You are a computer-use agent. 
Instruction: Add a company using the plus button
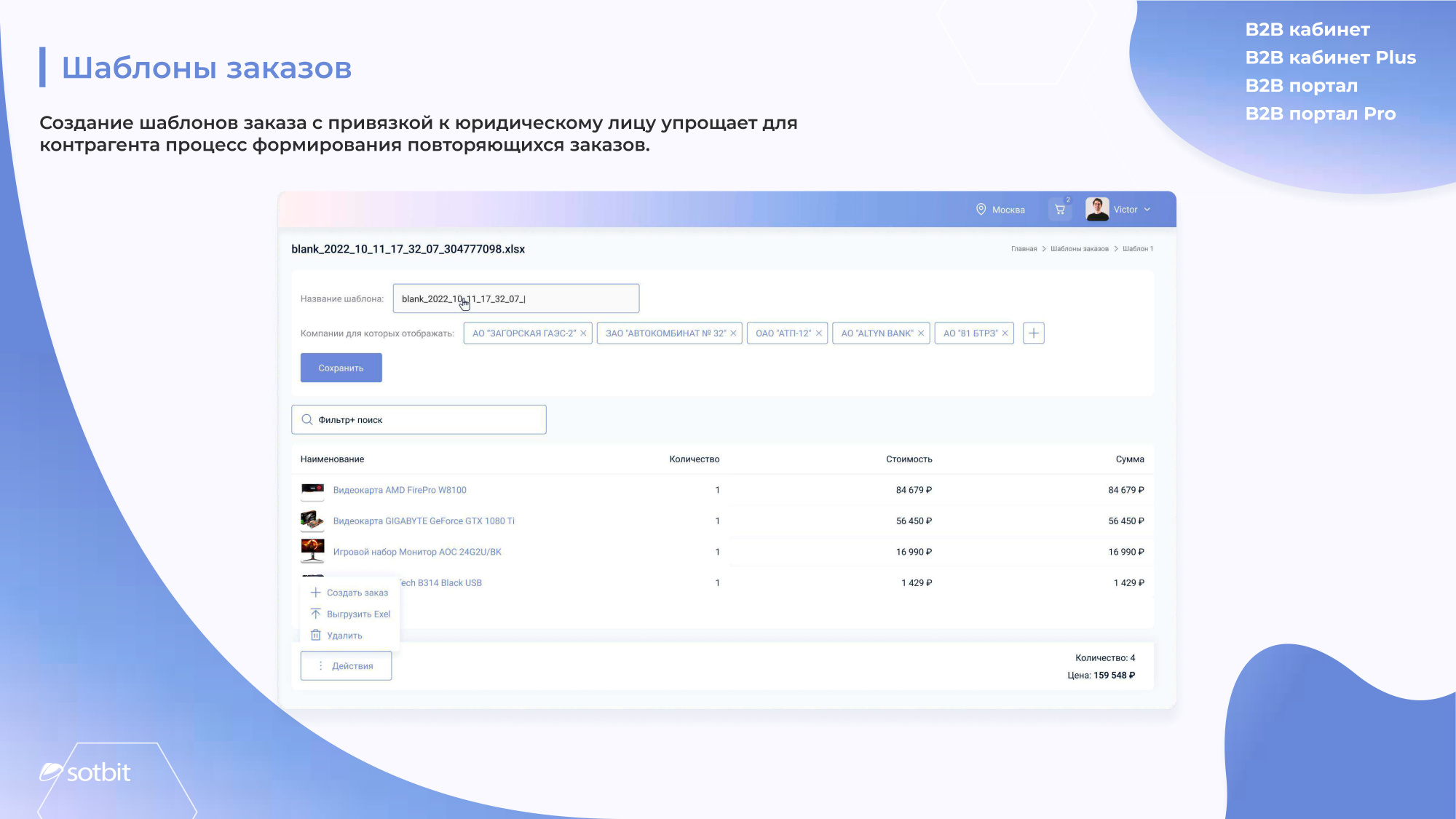1034,333
